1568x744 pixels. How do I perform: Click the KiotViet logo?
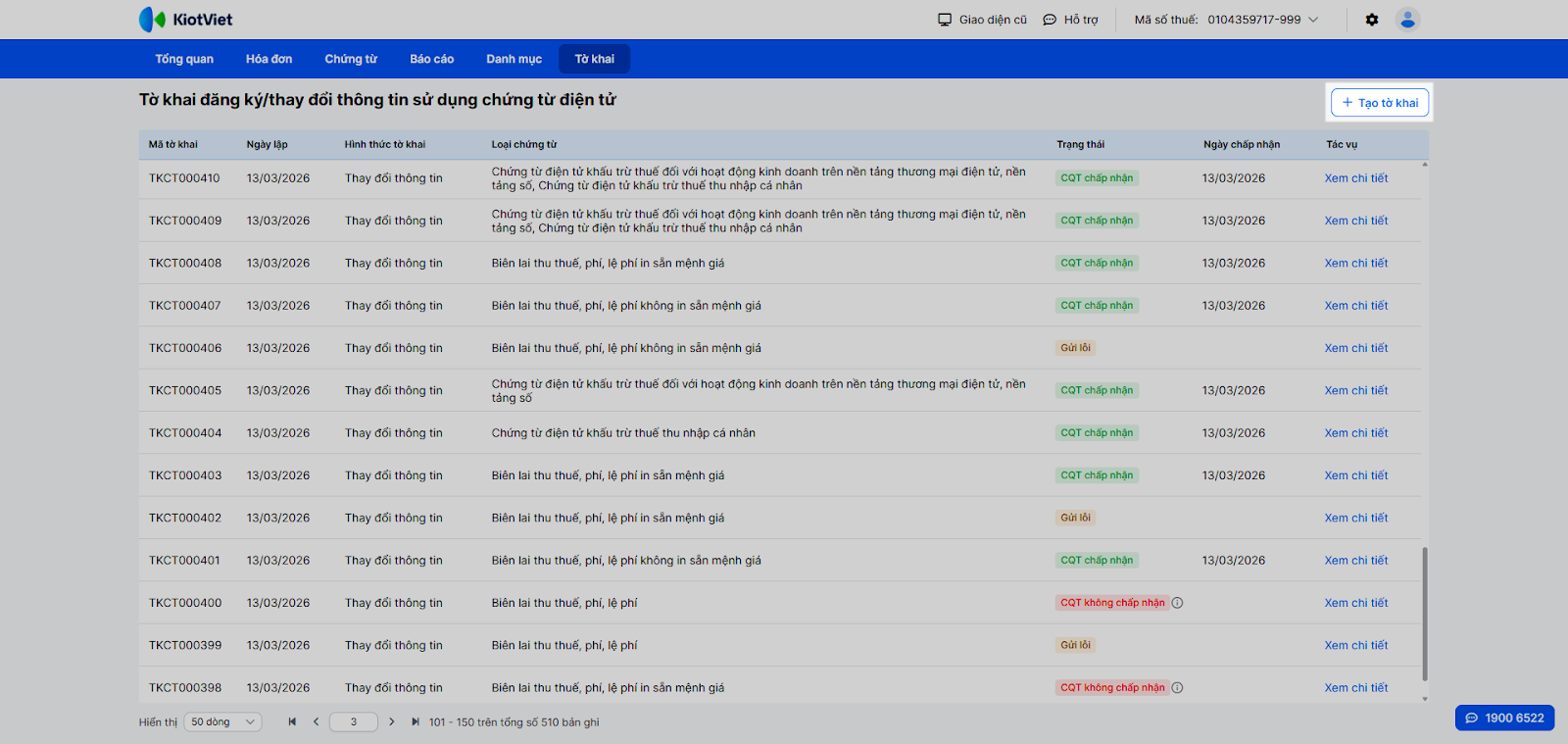[185, 20]
